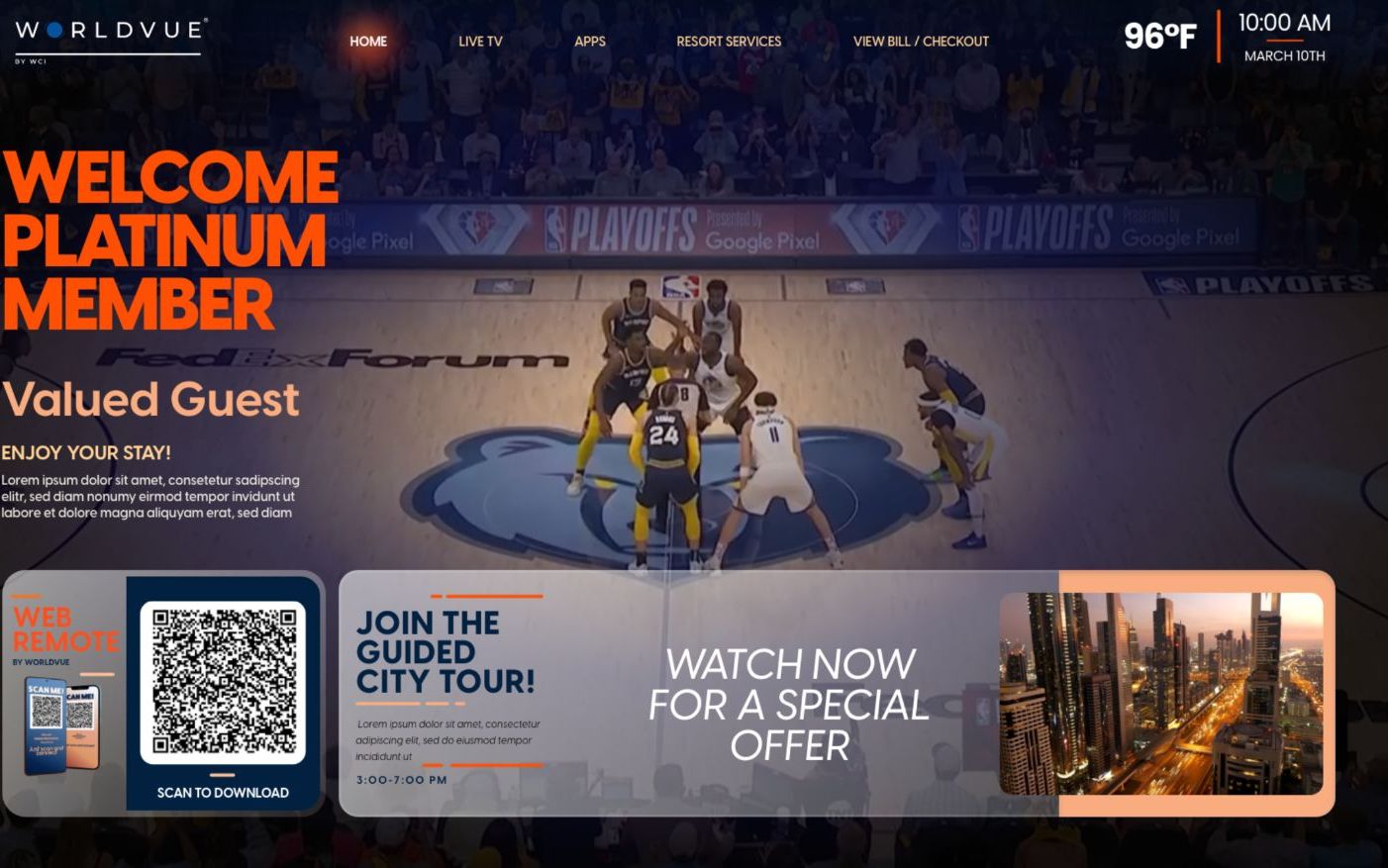Open the city skyline thumbnail
1388x868 pixels.
(1161, 694)
